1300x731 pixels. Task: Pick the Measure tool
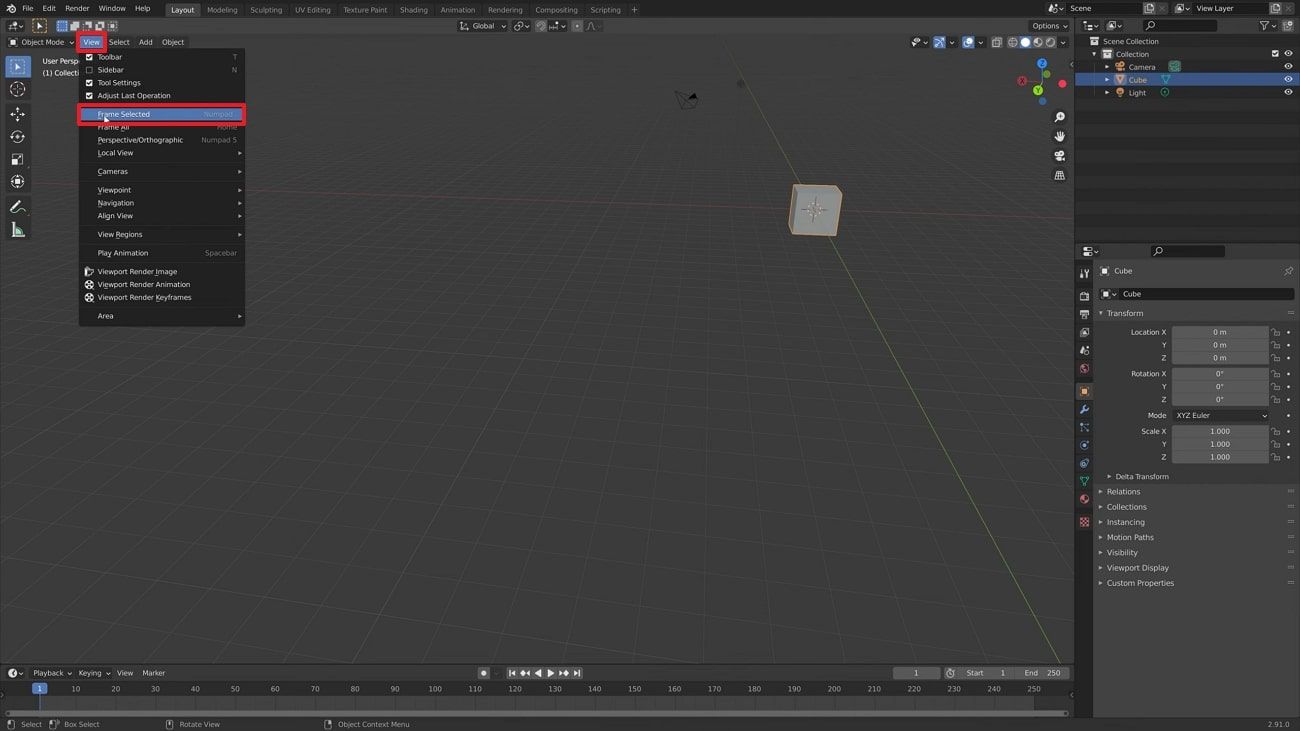pyautogui.click(x=17, y=229)
